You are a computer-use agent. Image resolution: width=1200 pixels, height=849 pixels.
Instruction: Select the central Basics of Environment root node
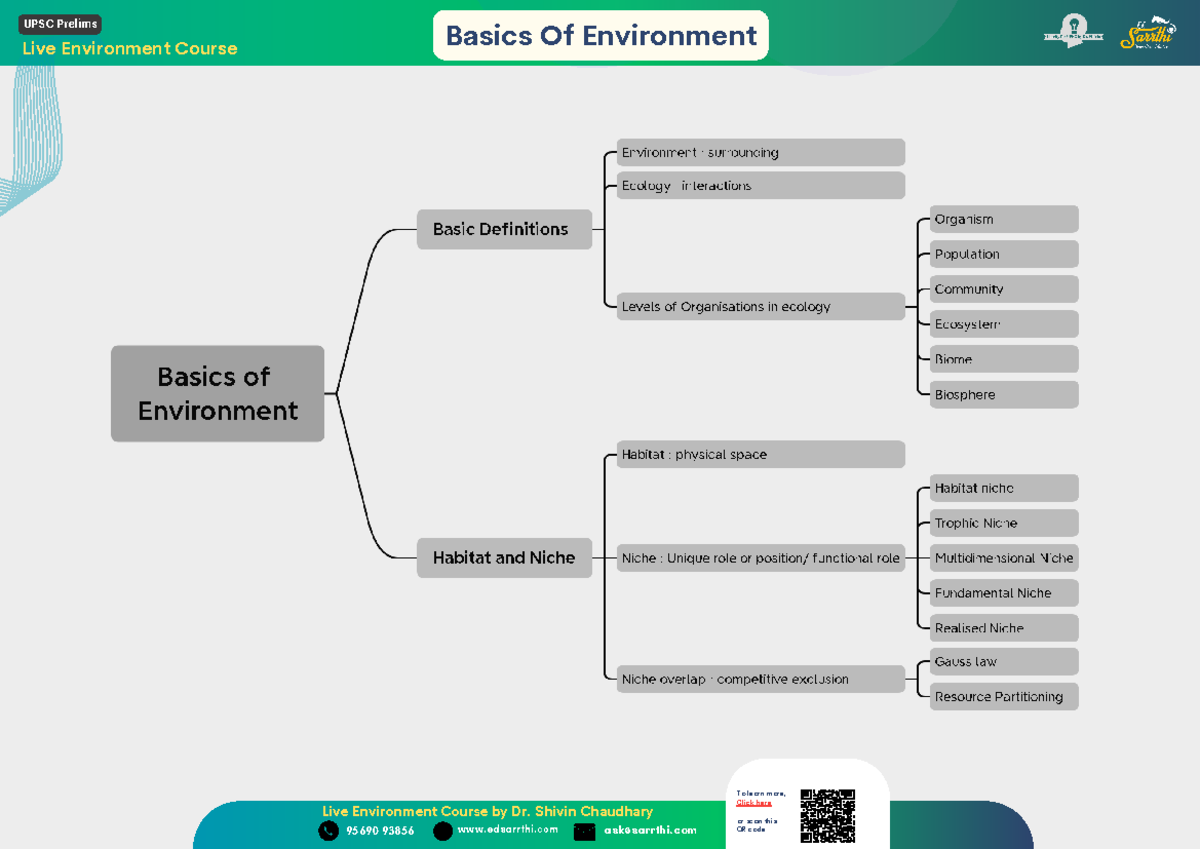coord(217,393)
